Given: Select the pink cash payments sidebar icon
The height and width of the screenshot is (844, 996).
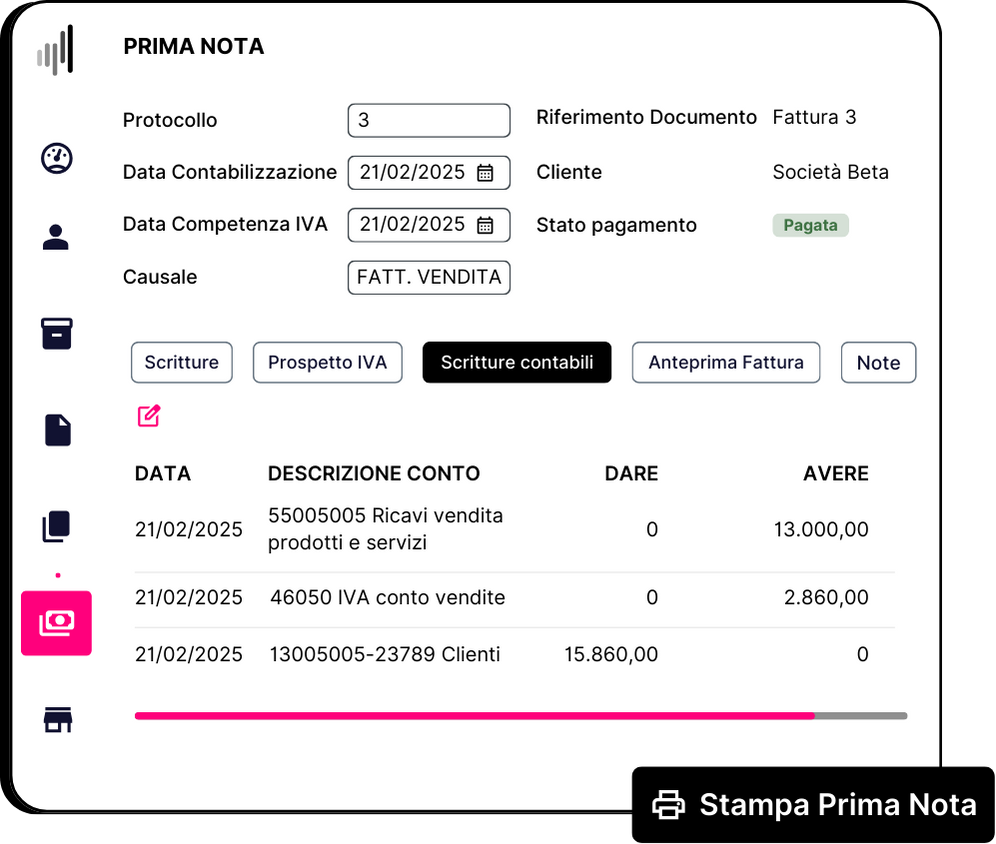Looking at the screenshot, I should click(x=57, y=623).
